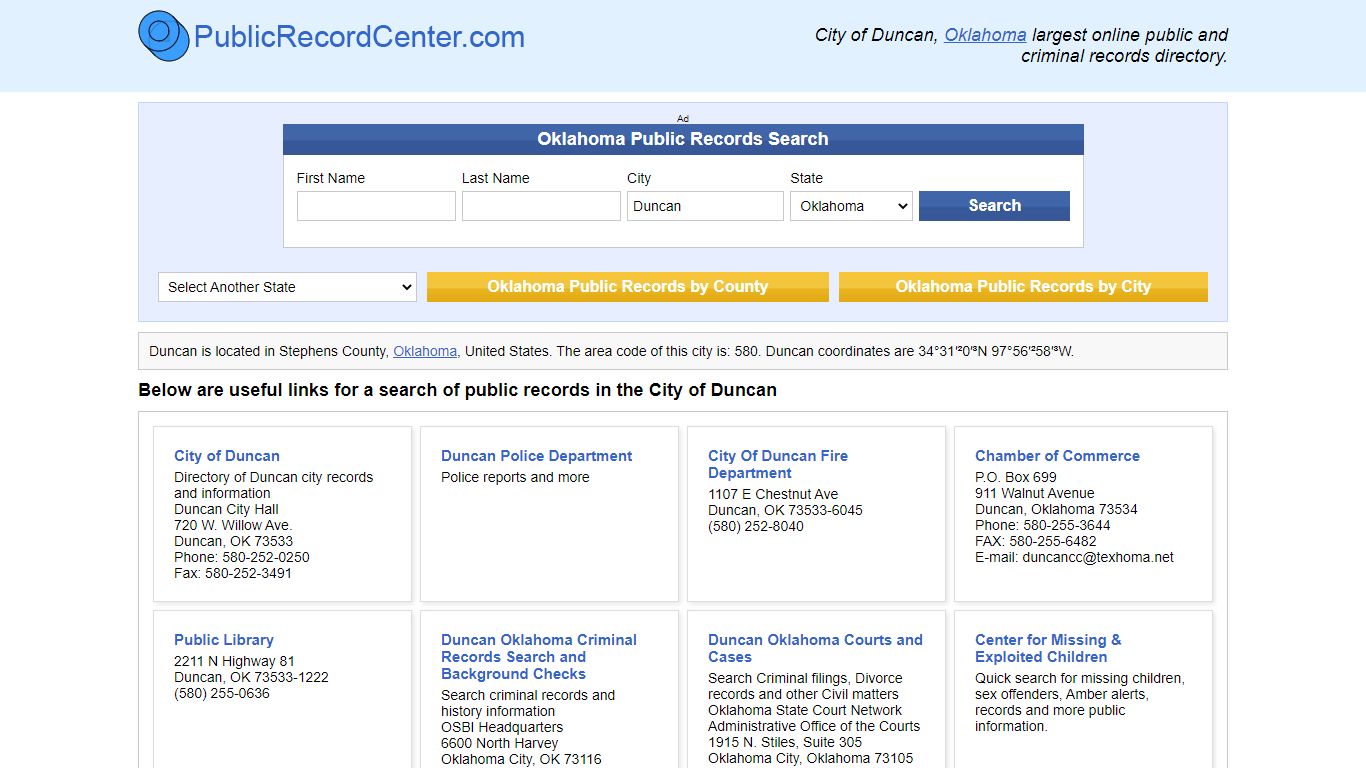The width and height of the screenshot is (1366, 768).
Task: Click the PublicRecordCenter circle logo icon
Action: (x=163, y=36)
